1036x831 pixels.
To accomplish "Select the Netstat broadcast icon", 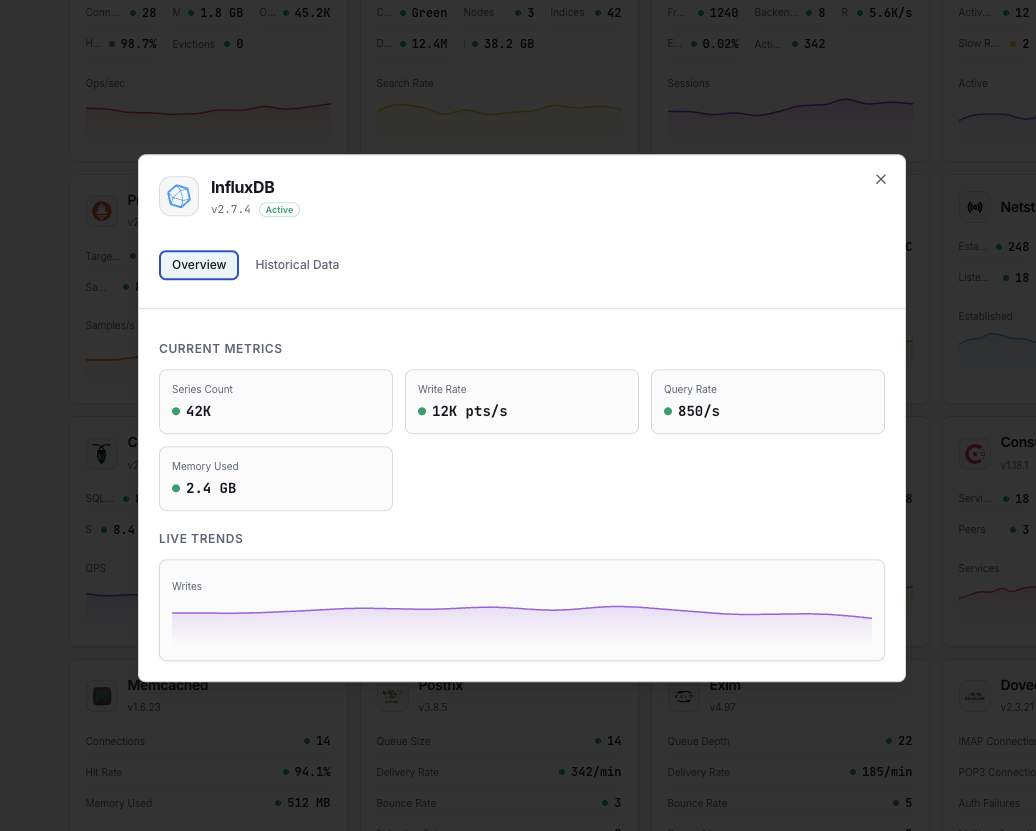I will click(975, 206).
